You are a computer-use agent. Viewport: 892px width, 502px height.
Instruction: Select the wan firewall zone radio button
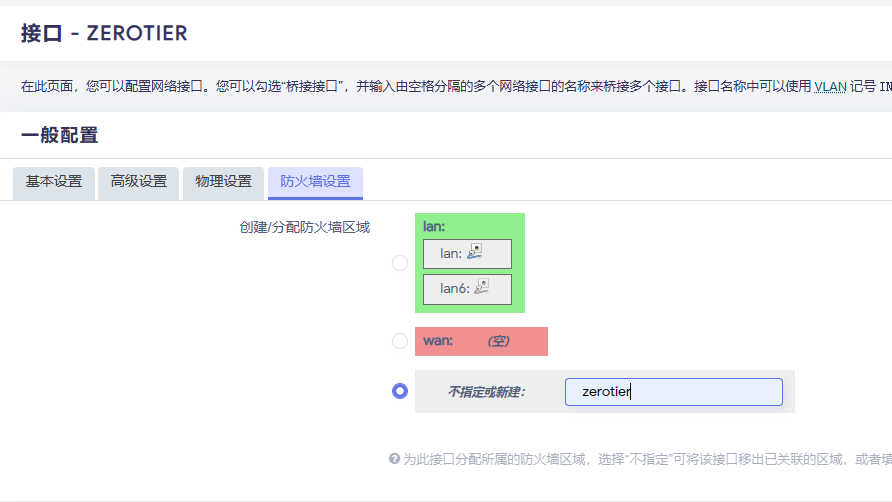point(400,341)
